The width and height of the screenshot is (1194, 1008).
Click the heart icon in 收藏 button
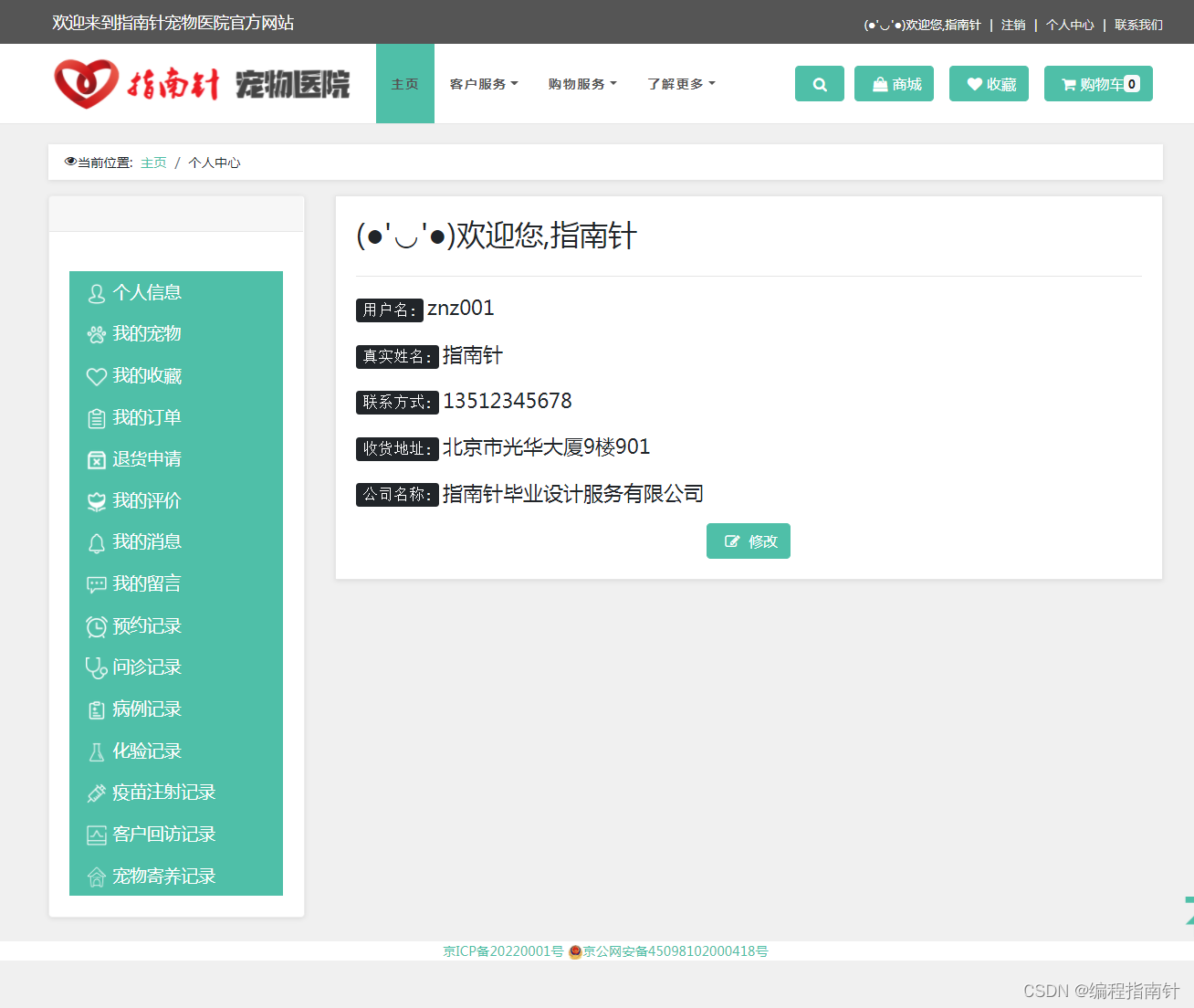(x=975, y=84)
